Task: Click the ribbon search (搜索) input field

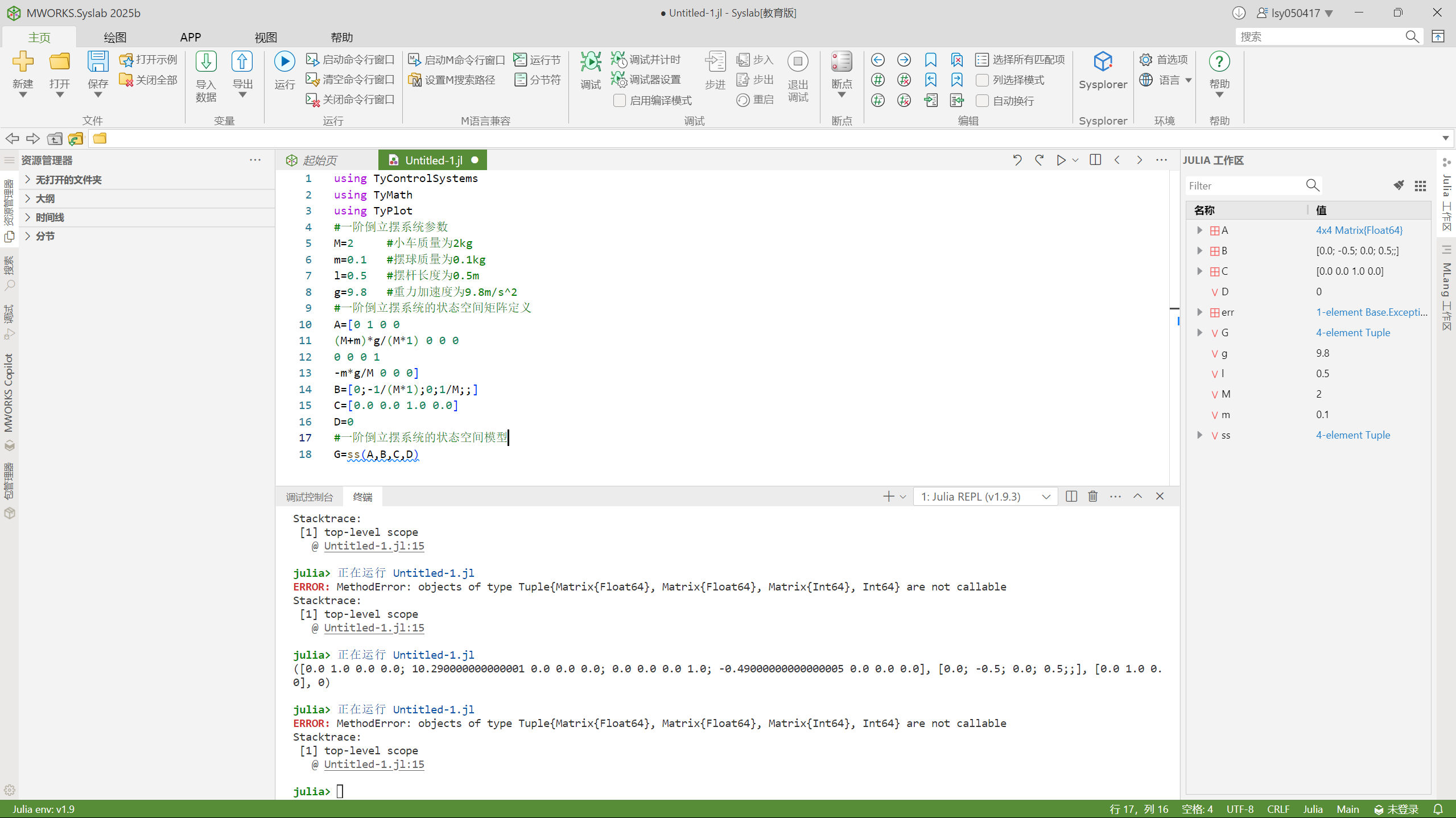Action: pos(1321,37)
